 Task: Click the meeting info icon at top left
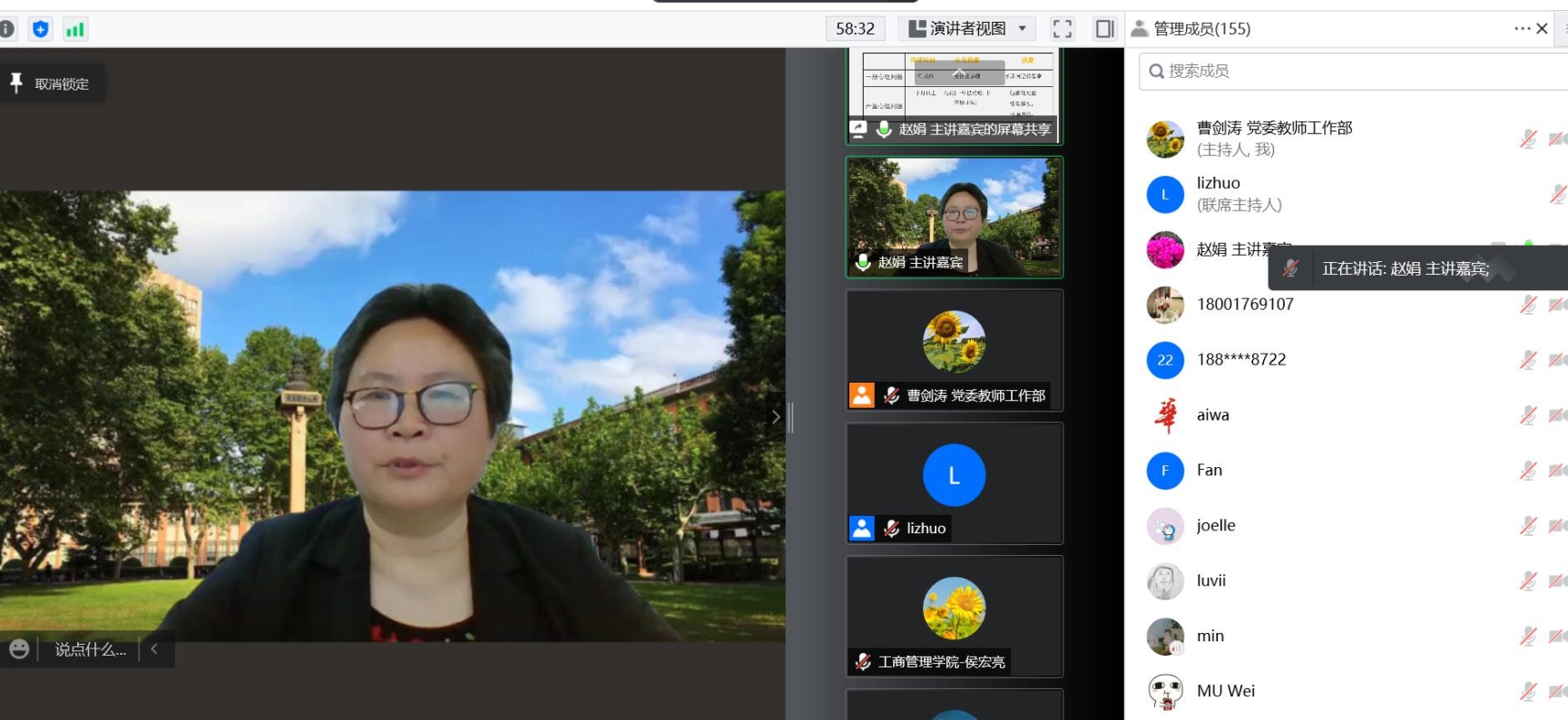click(x=7, y=29)
